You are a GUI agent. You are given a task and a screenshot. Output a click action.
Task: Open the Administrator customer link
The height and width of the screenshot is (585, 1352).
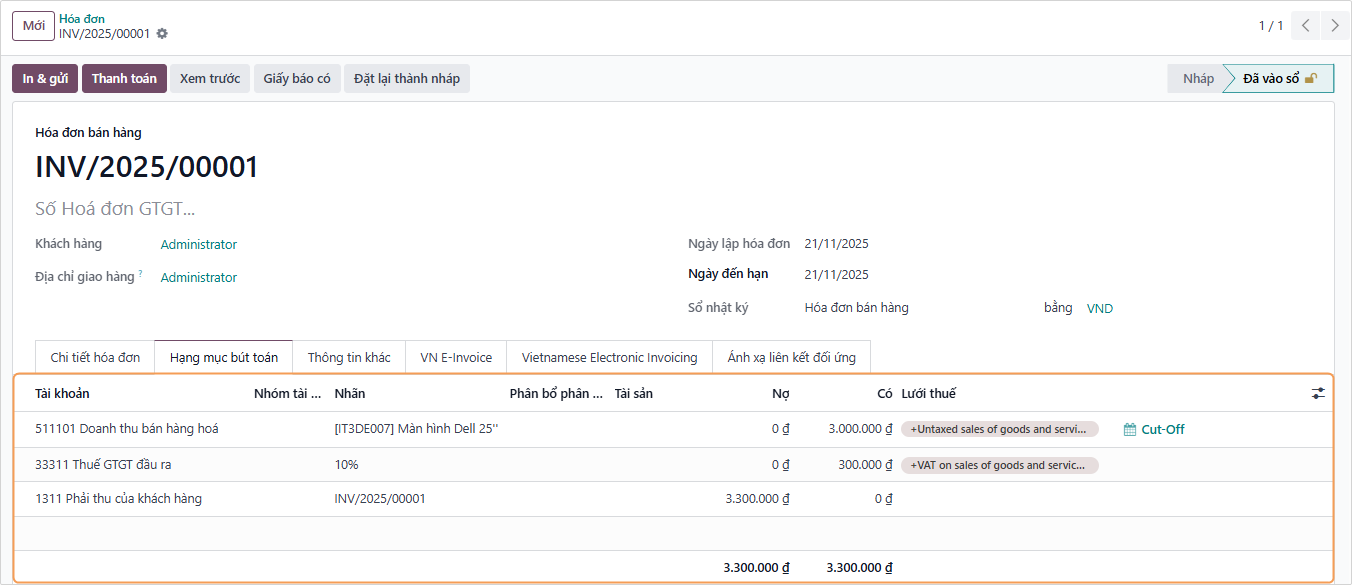click(x=199, y=245)
